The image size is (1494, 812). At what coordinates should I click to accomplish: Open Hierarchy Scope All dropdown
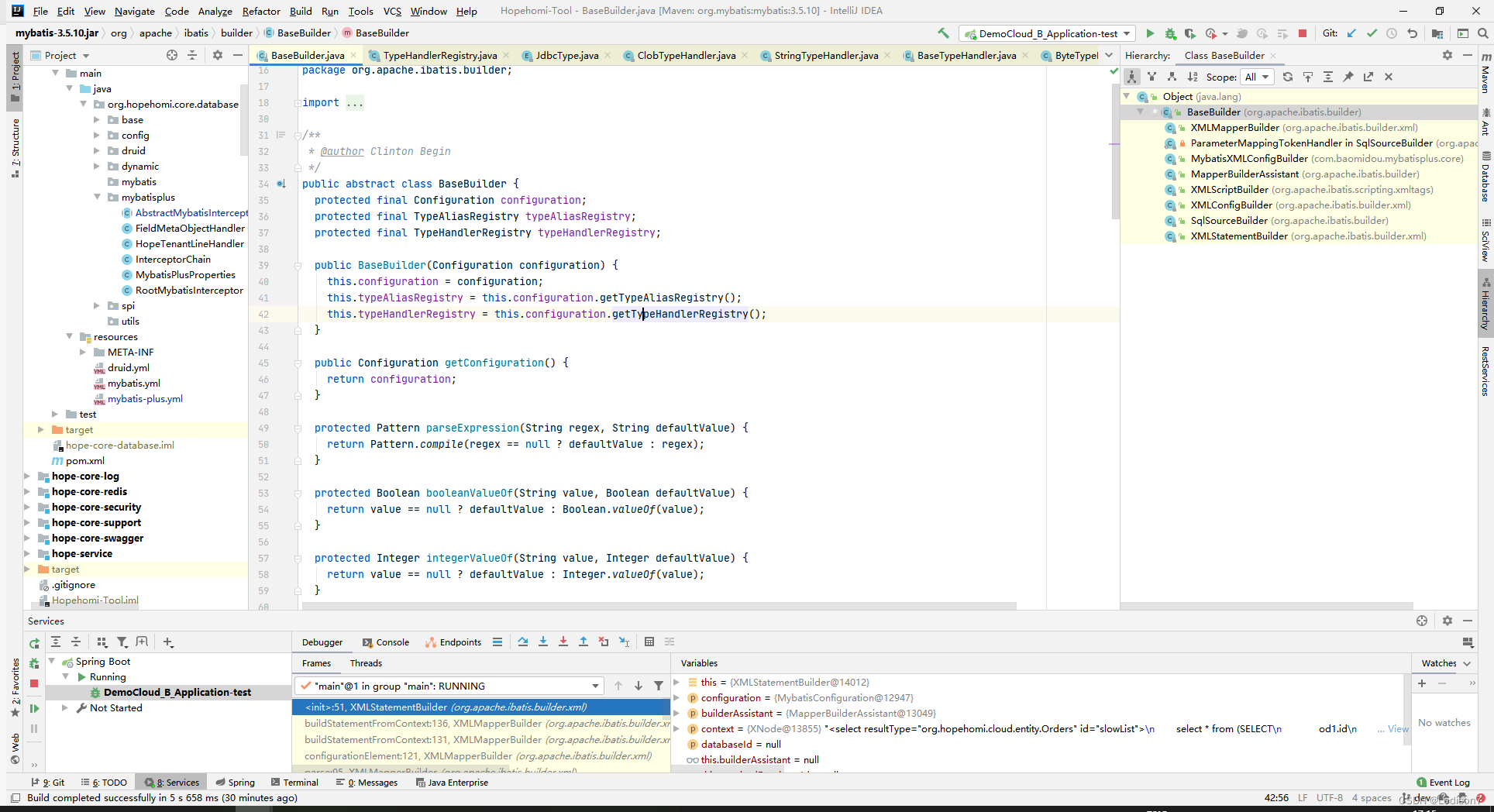coord(1257,77)
